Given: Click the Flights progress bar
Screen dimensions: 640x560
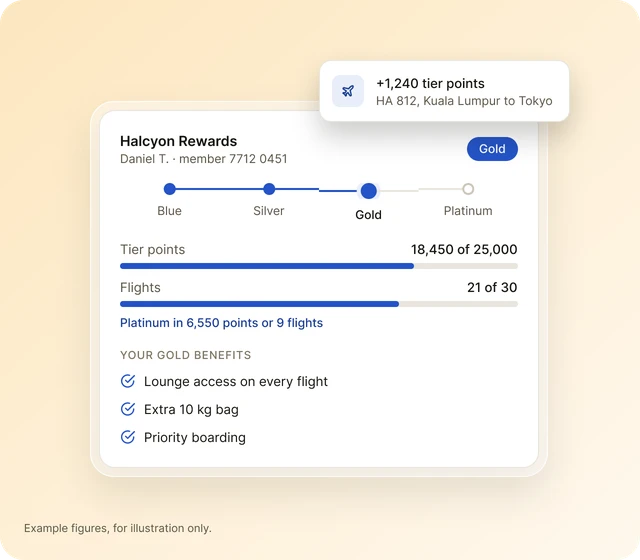Looking at the screenshot, I should [319, 304].
